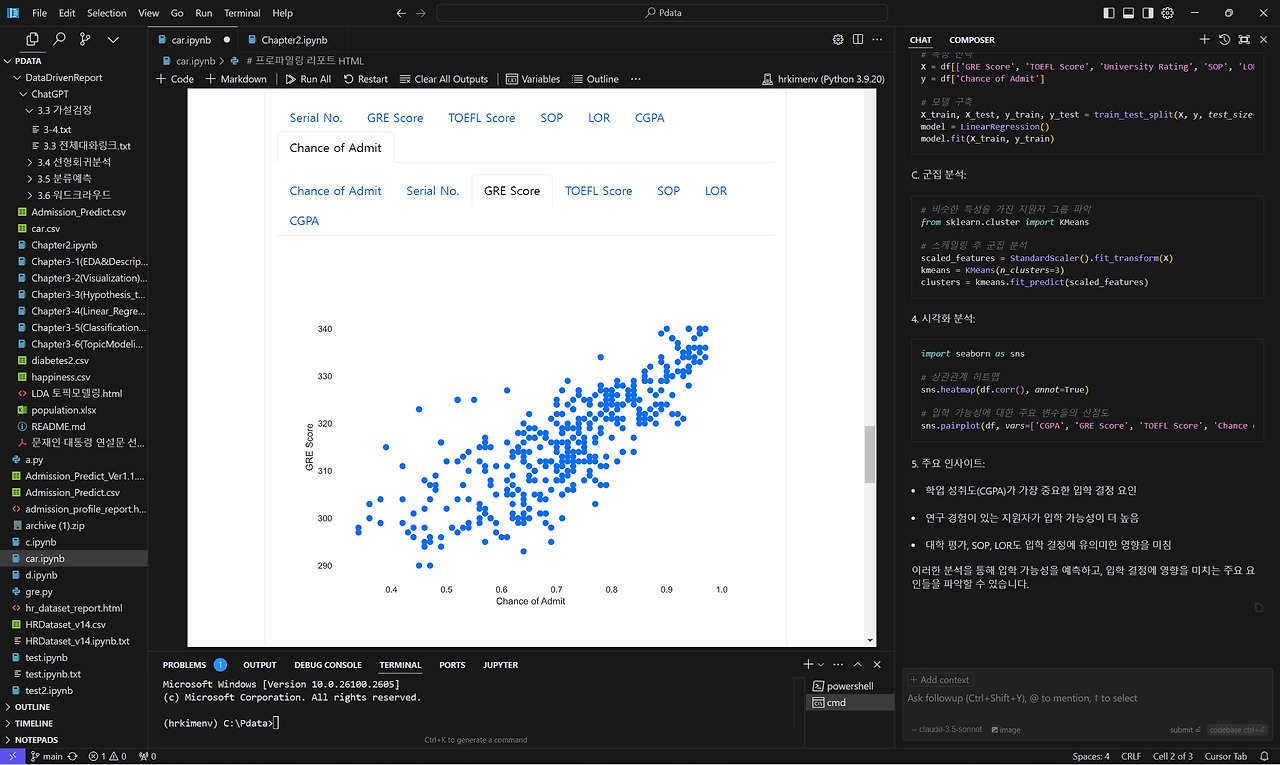Open the Terminal menu
This screenshot has width=1280, height=765.
coord(242,13)
